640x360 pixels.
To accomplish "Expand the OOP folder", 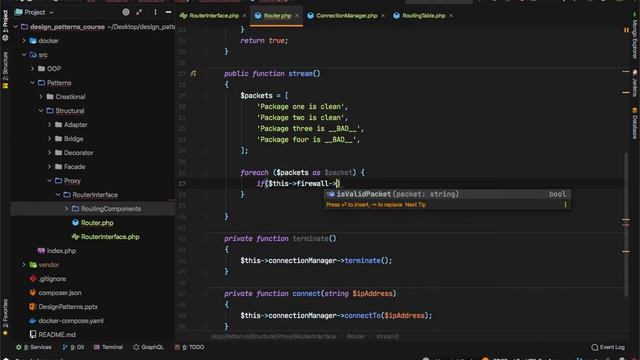I will (x=32, y=69).
